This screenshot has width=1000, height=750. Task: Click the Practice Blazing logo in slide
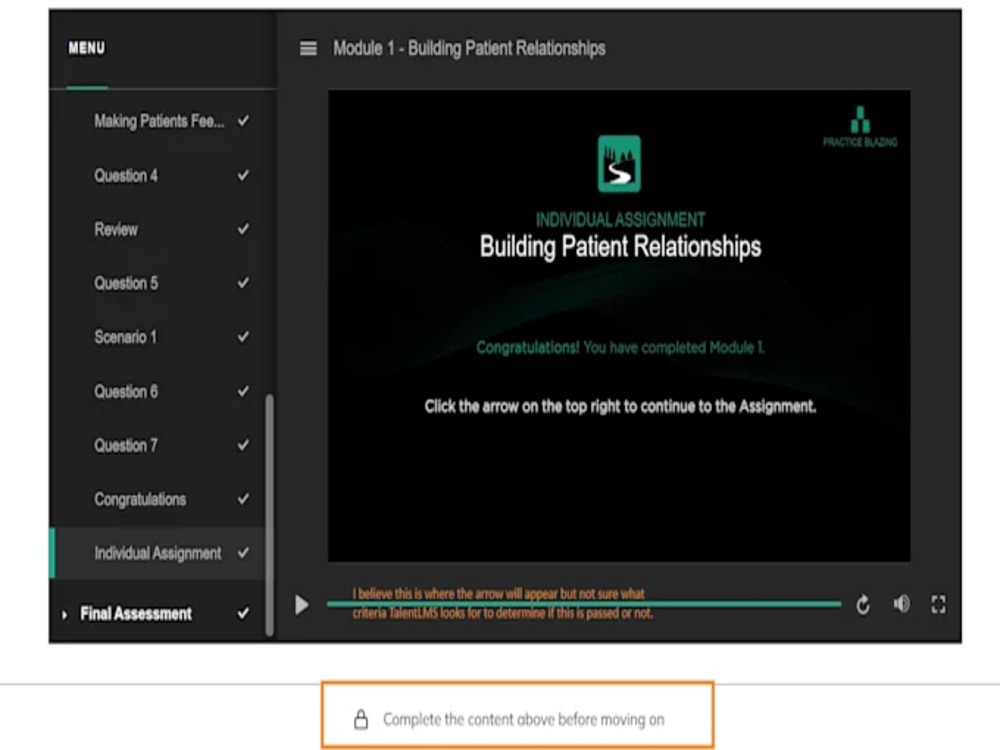click(x=860, y=126)
